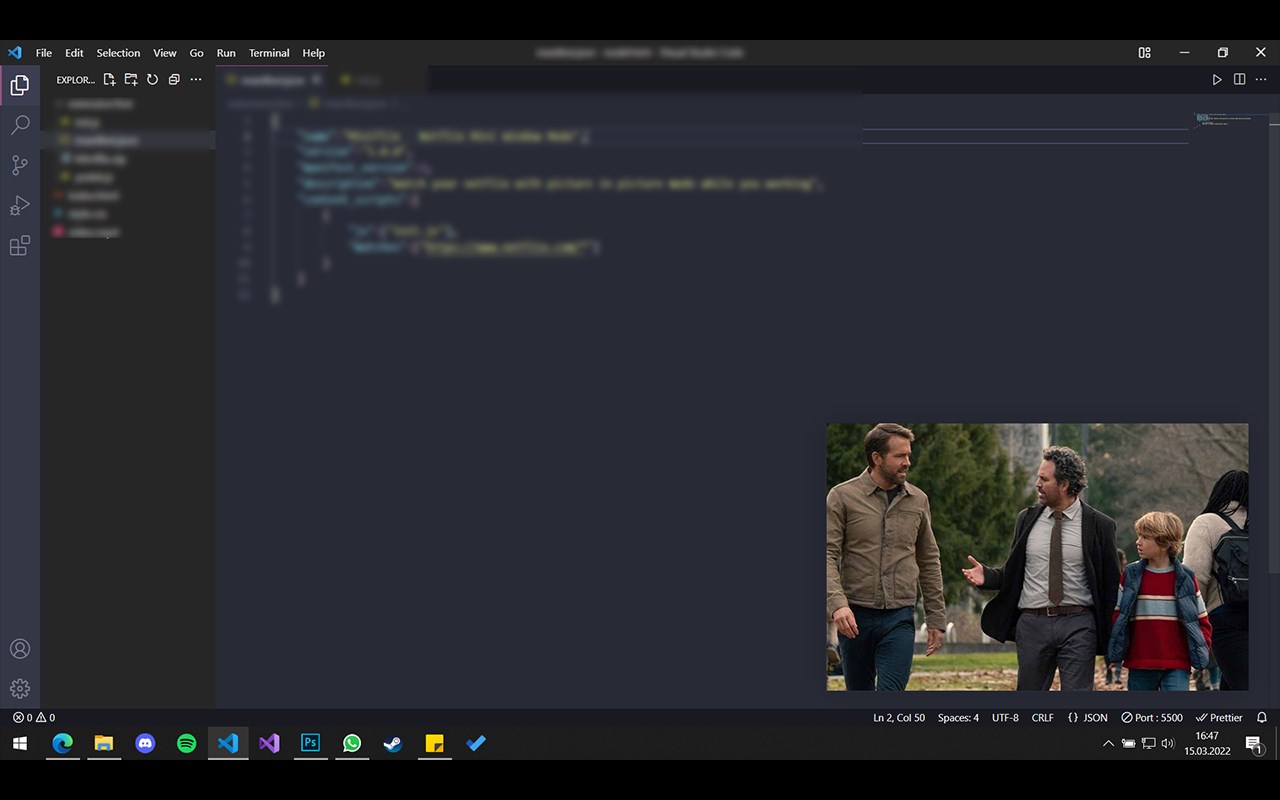This screenshot has width=1280, height=800.
Task: Open the Run and Debug view
Action: [20, 205]
